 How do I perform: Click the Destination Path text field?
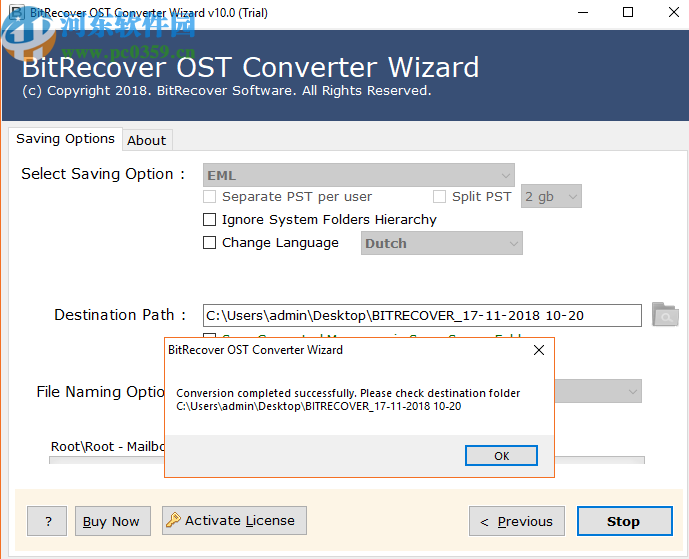tap(422, 316)
